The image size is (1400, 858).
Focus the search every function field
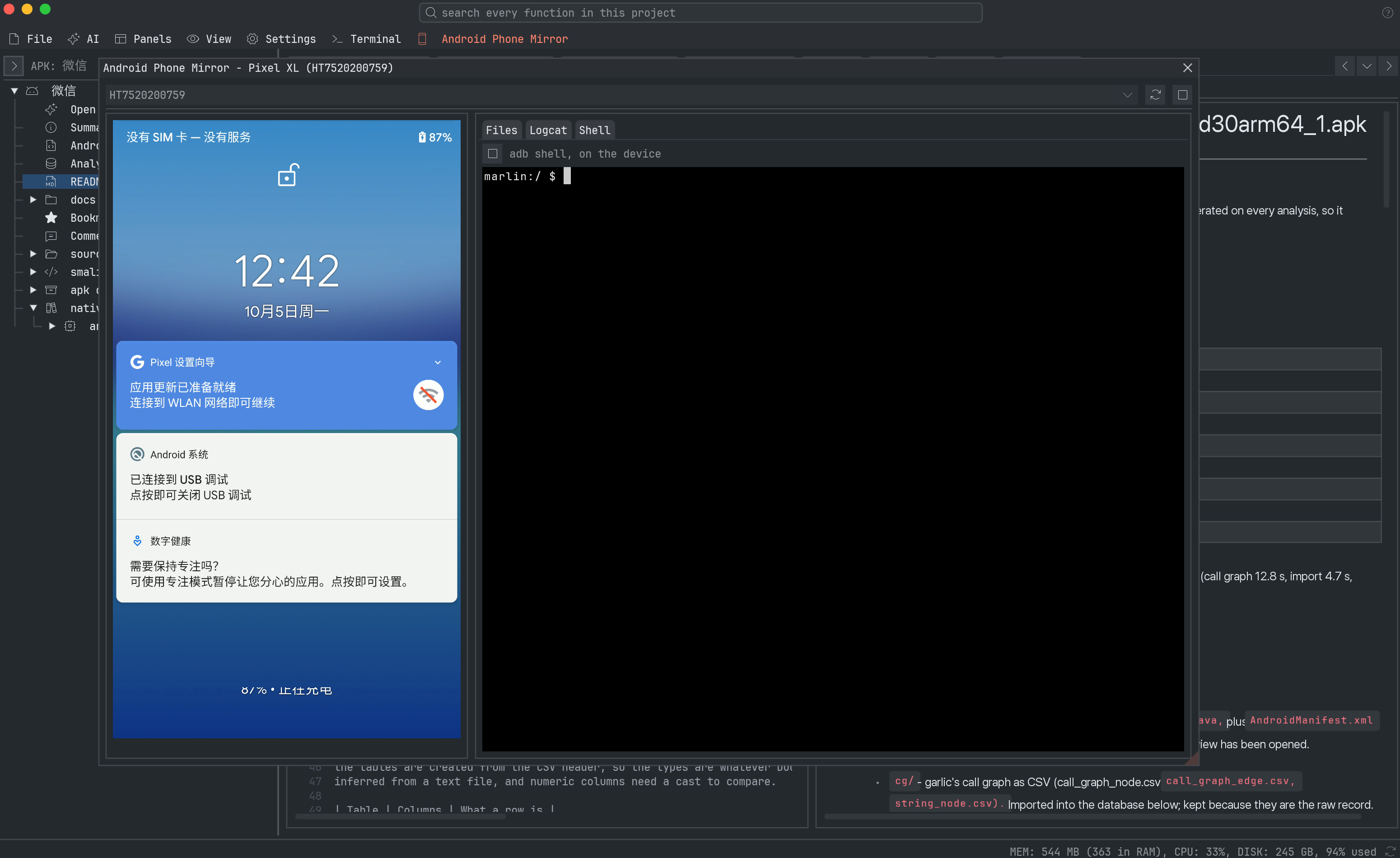point(700,13)
